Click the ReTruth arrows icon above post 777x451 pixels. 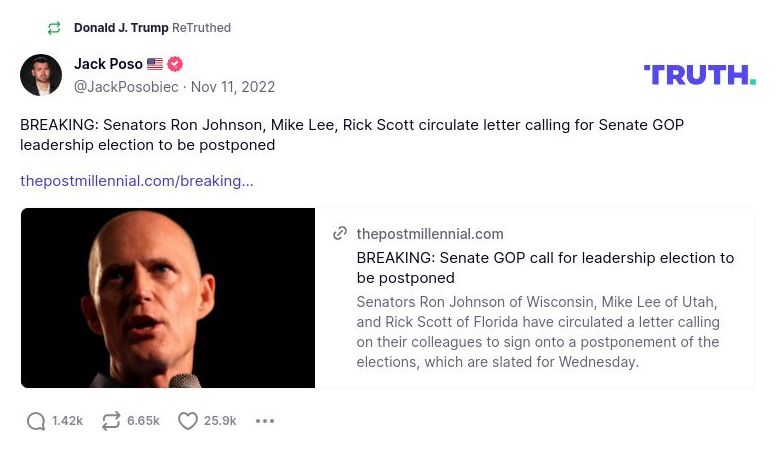click(54, 28)
